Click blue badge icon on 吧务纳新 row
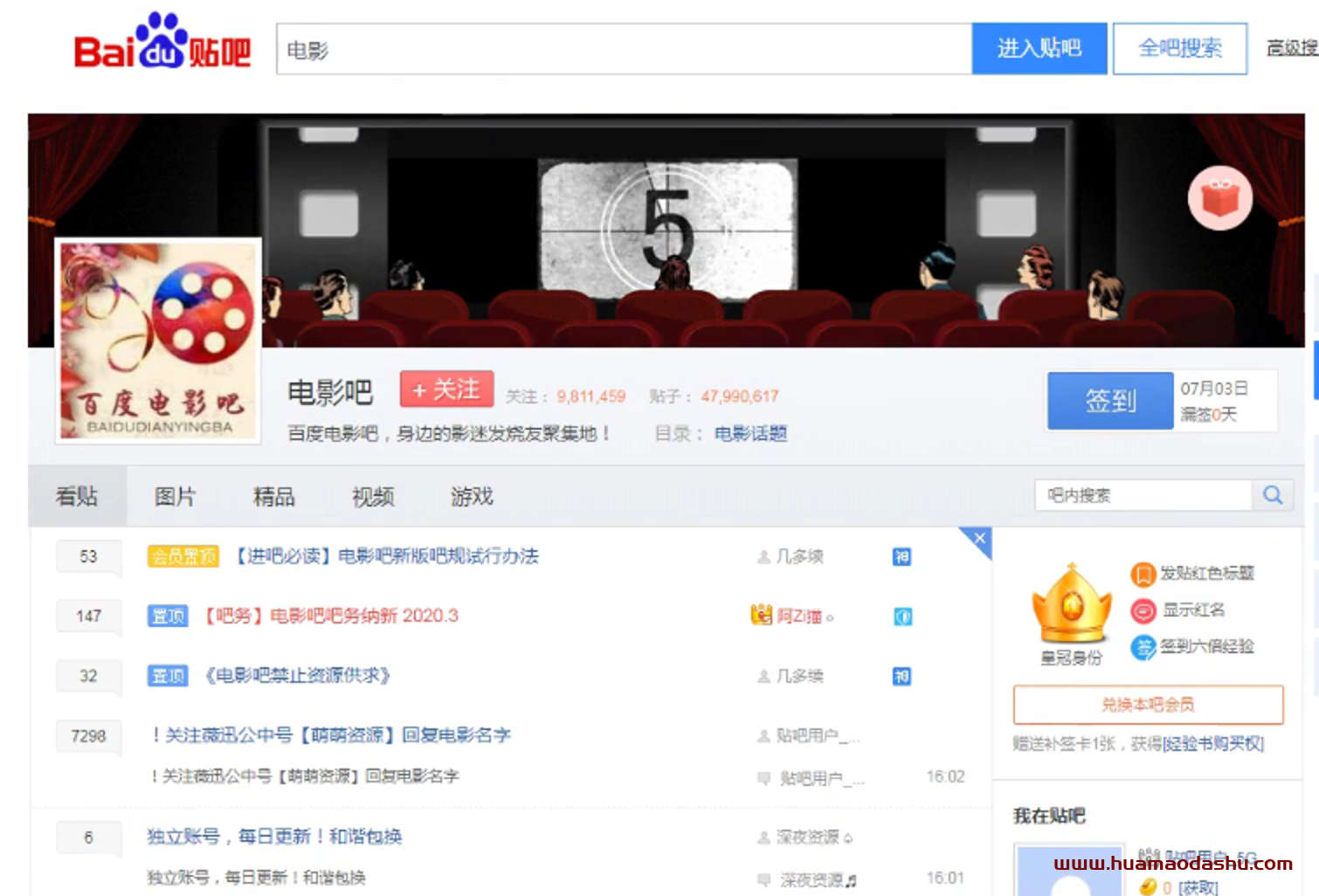1319x896 pixels. pyautogui.click(x=902, y=617)
